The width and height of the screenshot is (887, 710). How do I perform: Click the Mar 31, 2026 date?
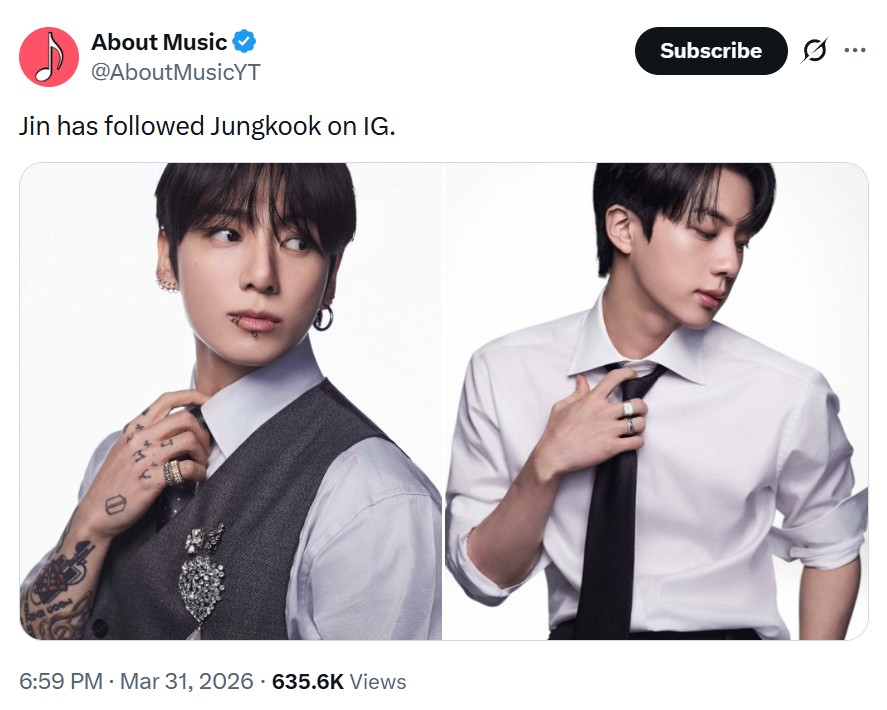(x=186, y=682)
